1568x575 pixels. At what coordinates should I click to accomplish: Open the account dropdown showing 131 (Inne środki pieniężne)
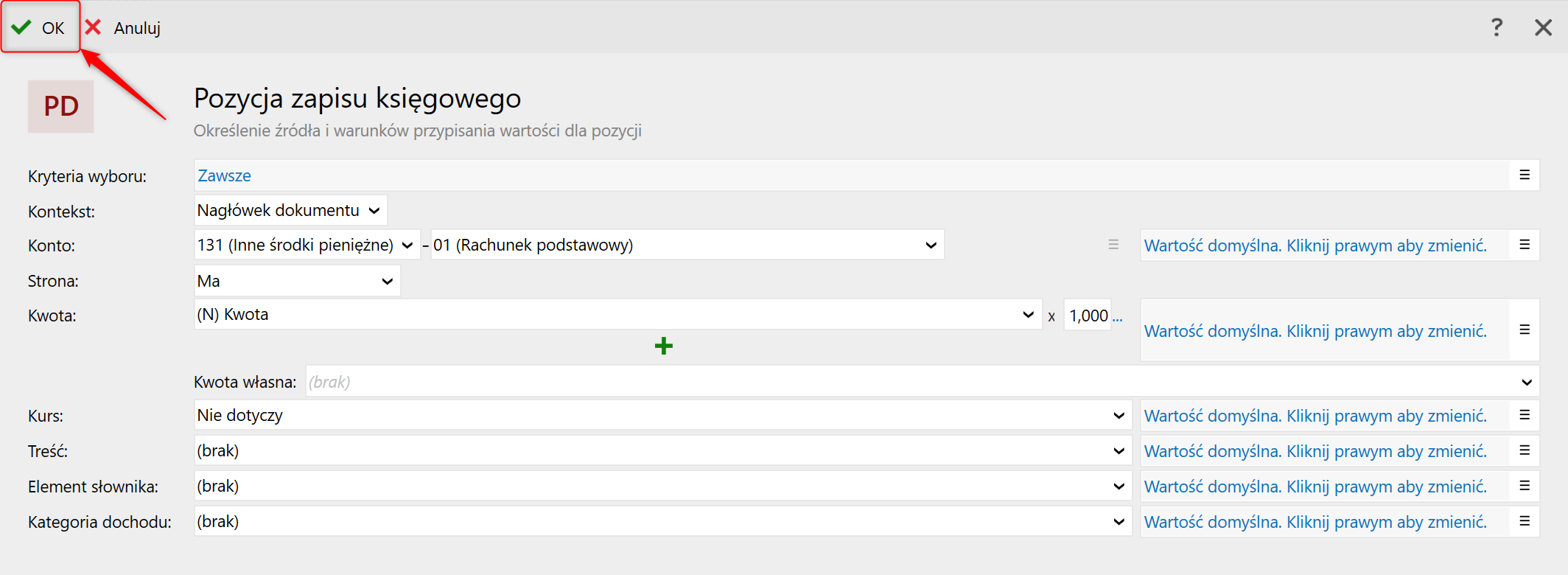[306, 245]
